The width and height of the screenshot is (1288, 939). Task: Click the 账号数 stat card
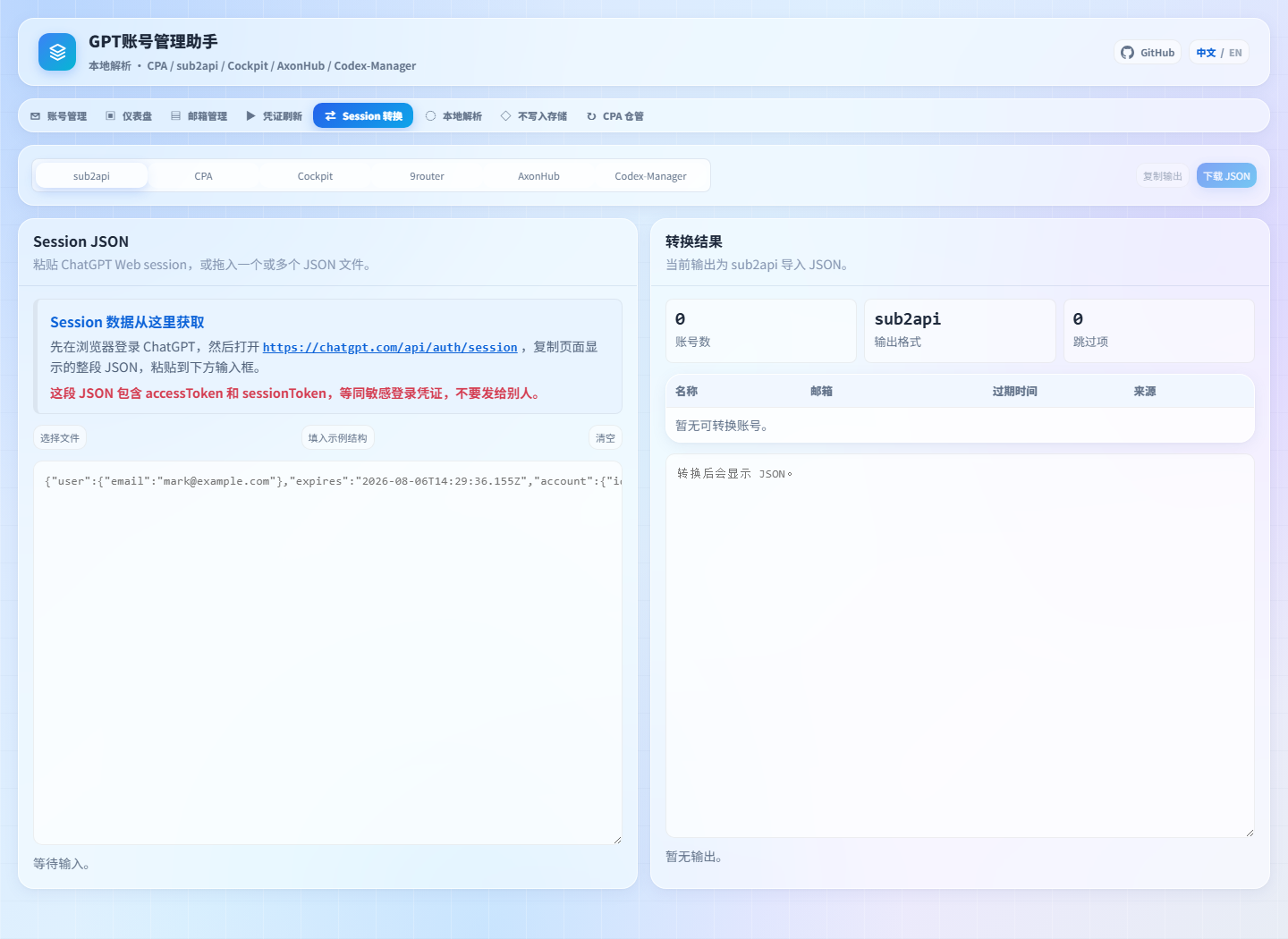tap(761, 331)
